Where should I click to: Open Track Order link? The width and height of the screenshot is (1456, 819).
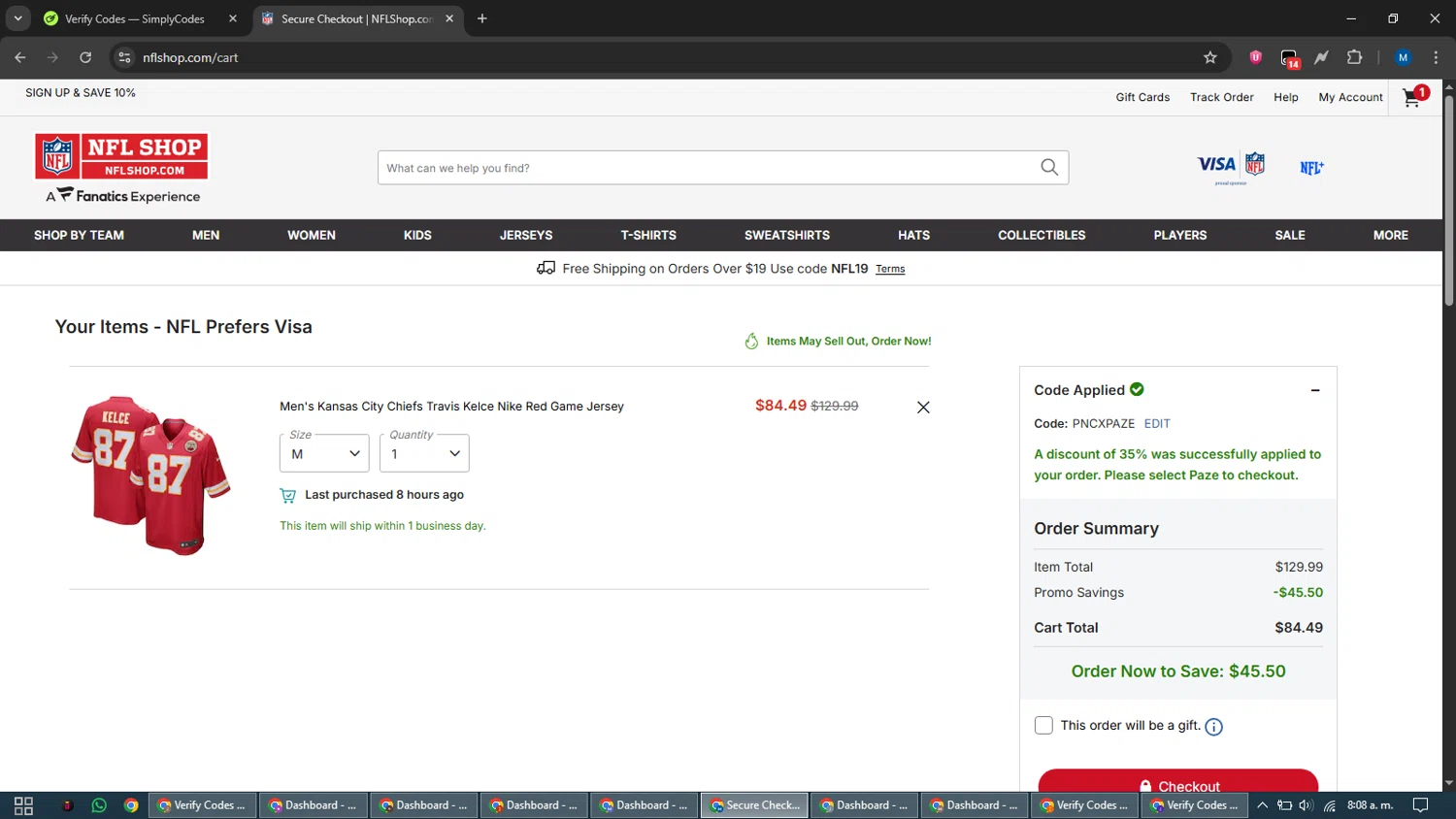click(x=1221, y=97)
